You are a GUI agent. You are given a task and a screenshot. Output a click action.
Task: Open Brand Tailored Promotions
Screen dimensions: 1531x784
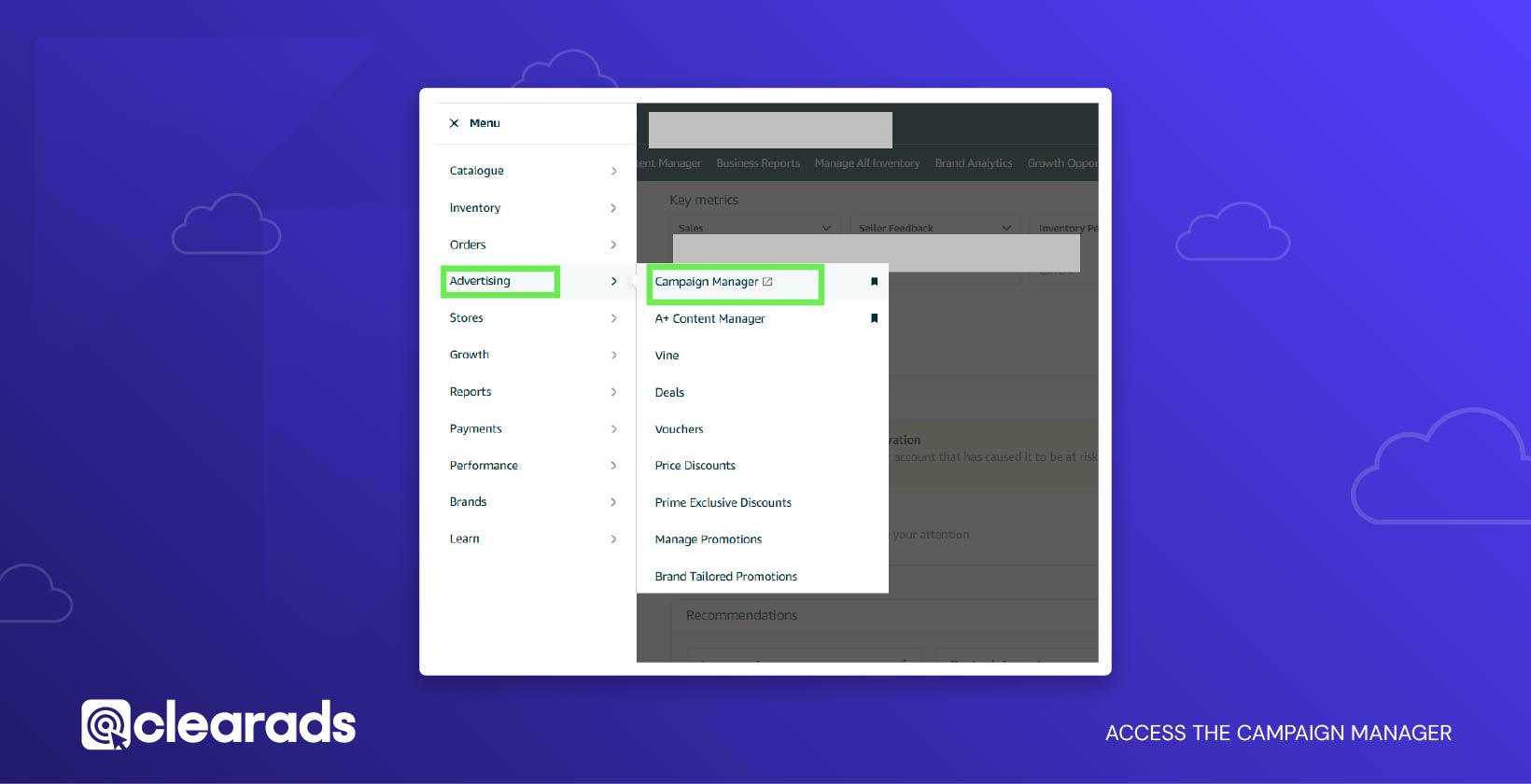click(725, 577)
